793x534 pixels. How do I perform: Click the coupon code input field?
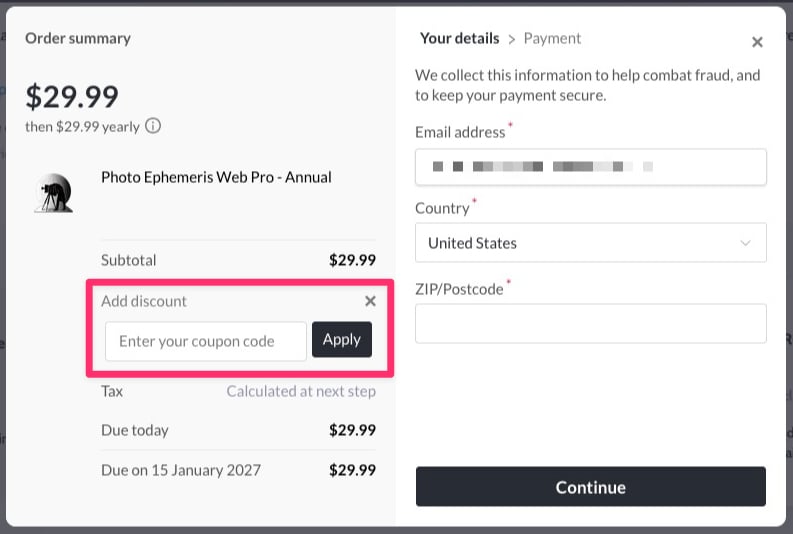tap(205, 341)
